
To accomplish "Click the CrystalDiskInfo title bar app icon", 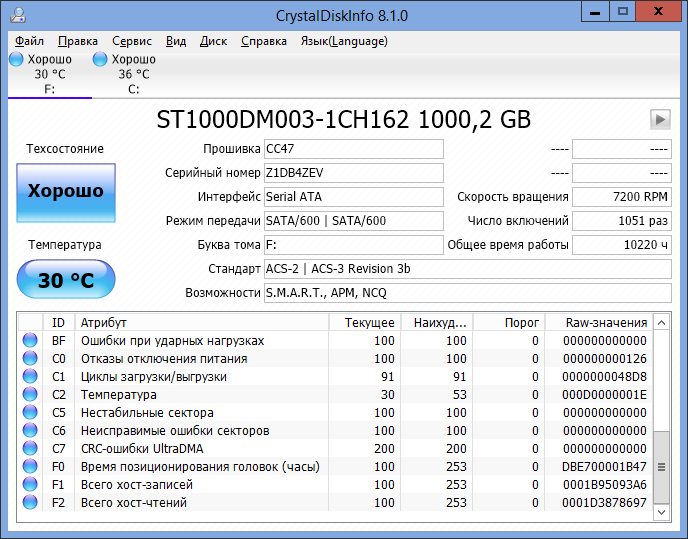I will (16, 15).
